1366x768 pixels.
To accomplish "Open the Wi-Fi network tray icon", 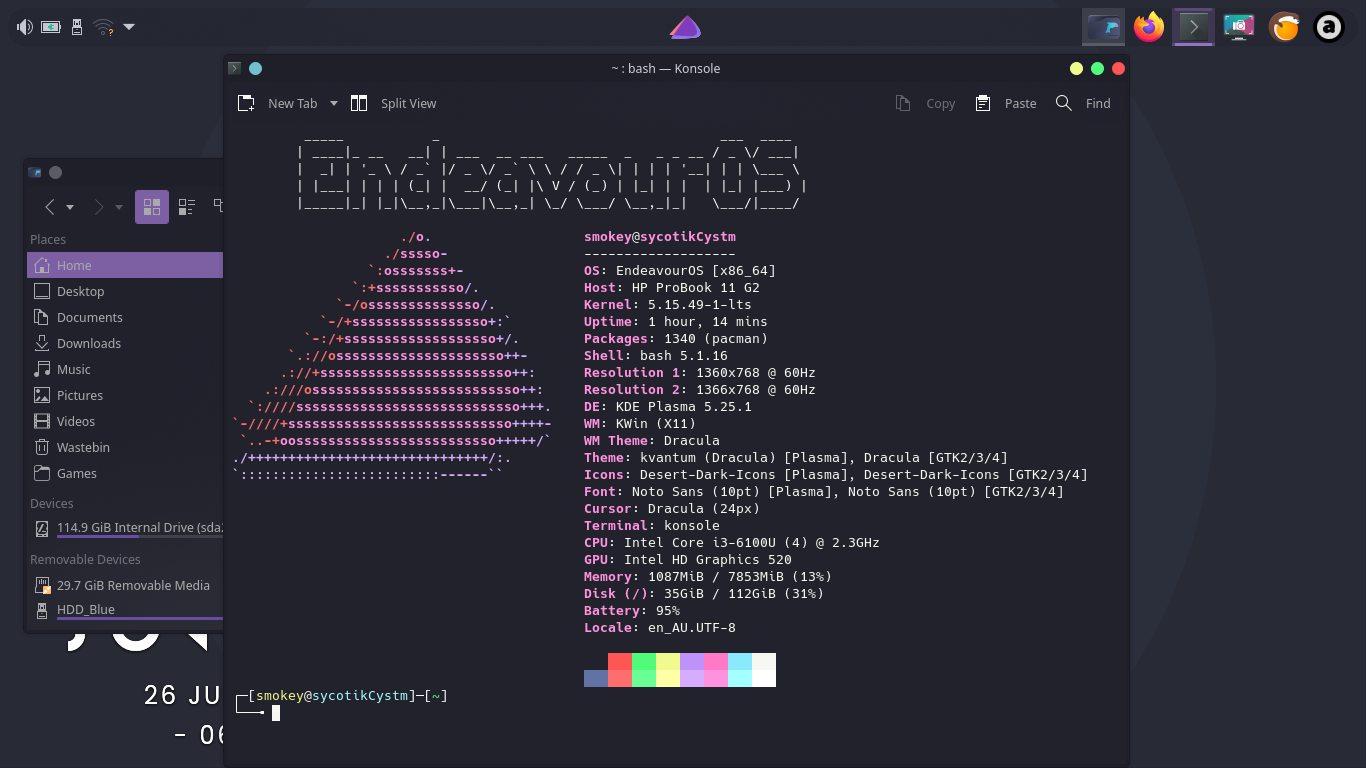I will 103,27.
